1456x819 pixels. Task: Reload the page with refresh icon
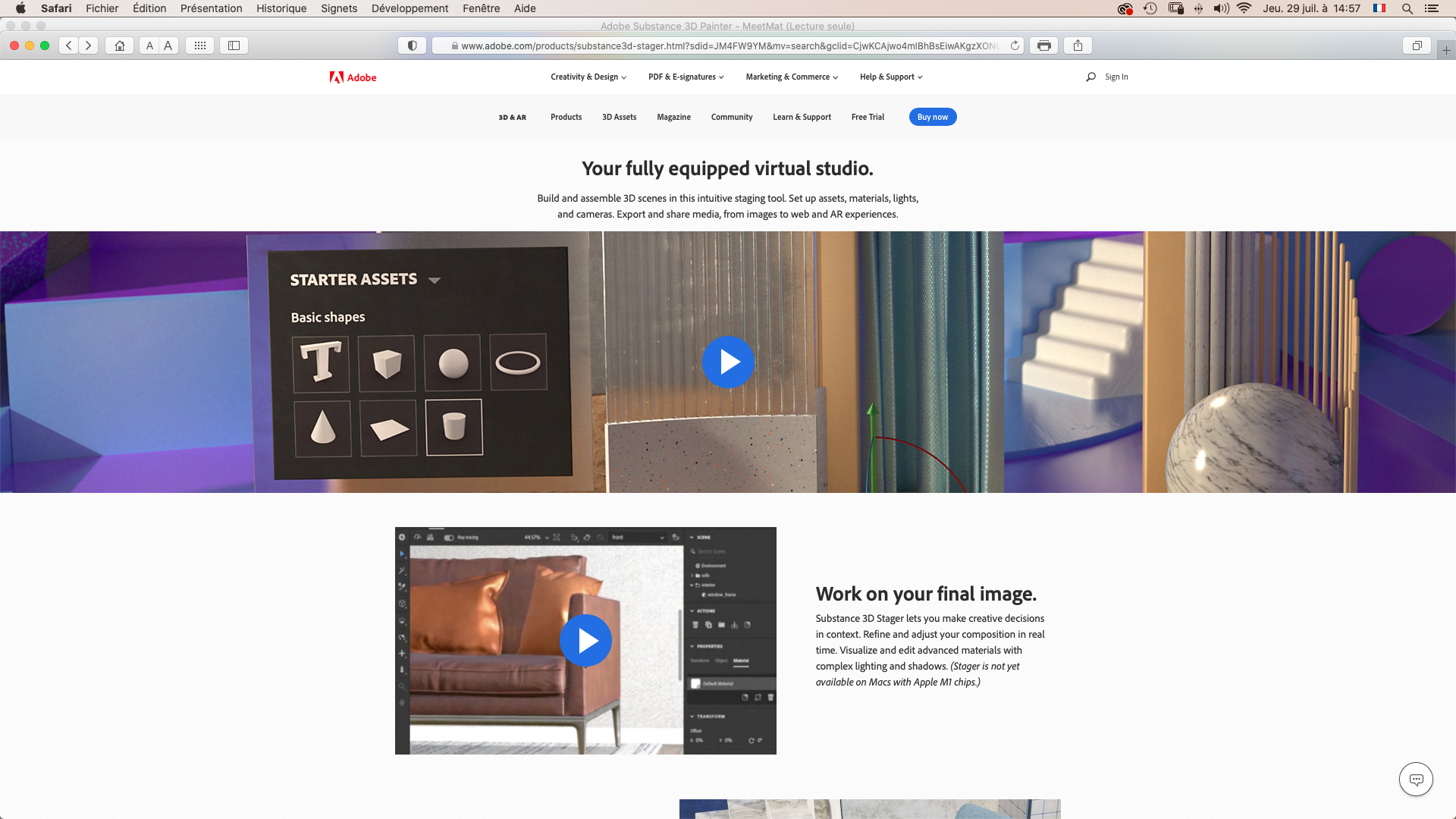(1015, 45)
